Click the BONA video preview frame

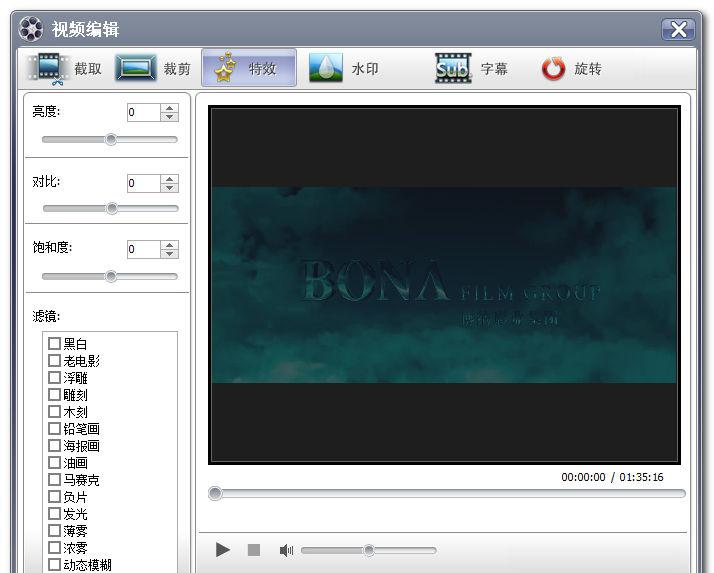click(444, 285)
